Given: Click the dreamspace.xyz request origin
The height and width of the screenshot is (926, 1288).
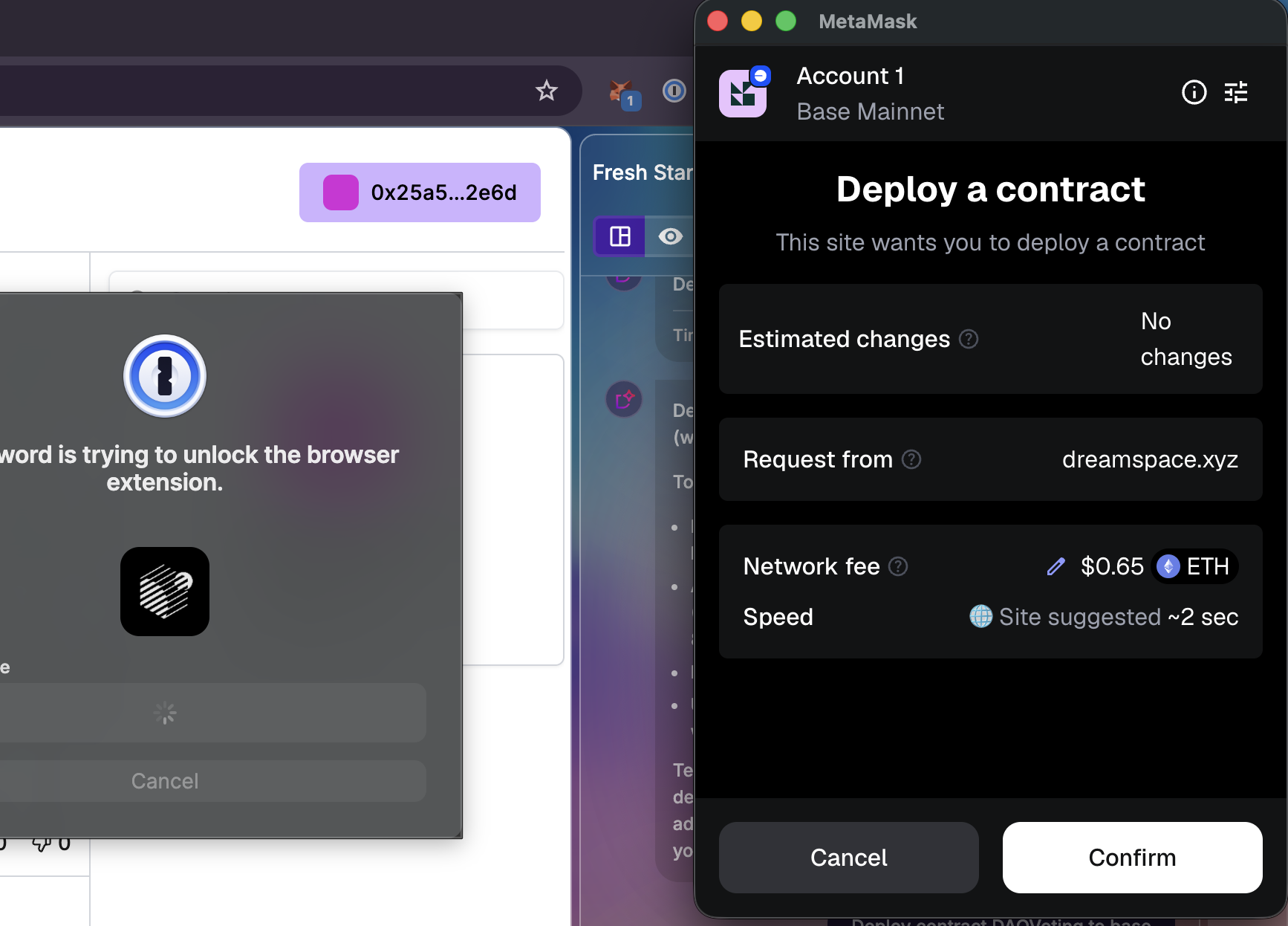Looking at the screenshot, I should coord(1150,459).
